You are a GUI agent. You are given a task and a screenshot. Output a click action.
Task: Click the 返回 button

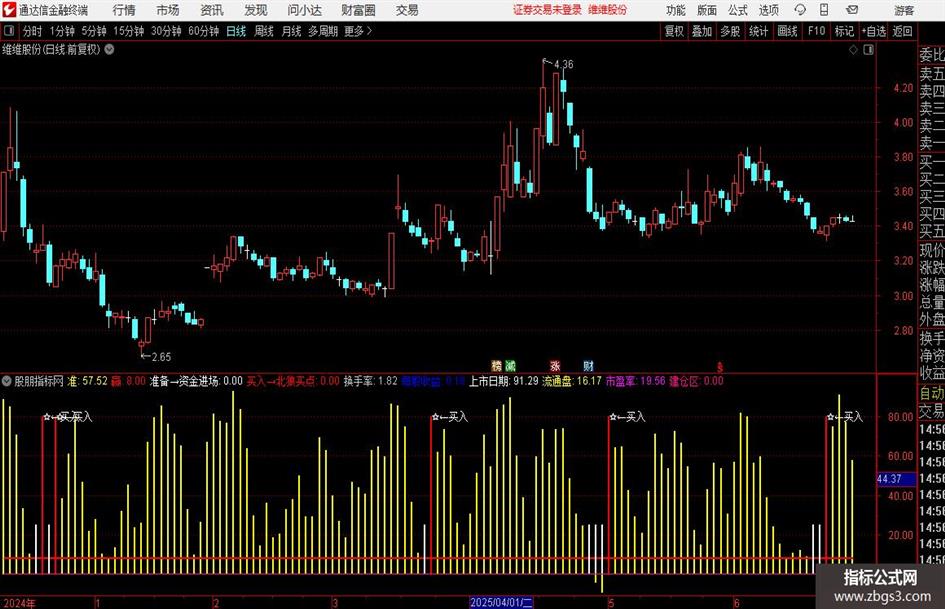902,31
